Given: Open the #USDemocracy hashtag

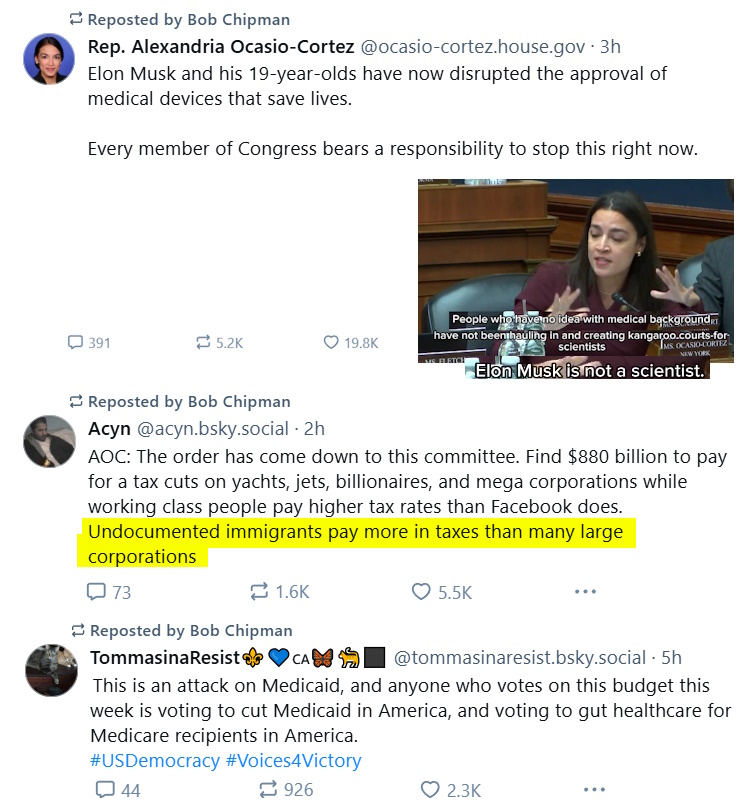Looking at the screenshot, I should [x=155, y=760].
